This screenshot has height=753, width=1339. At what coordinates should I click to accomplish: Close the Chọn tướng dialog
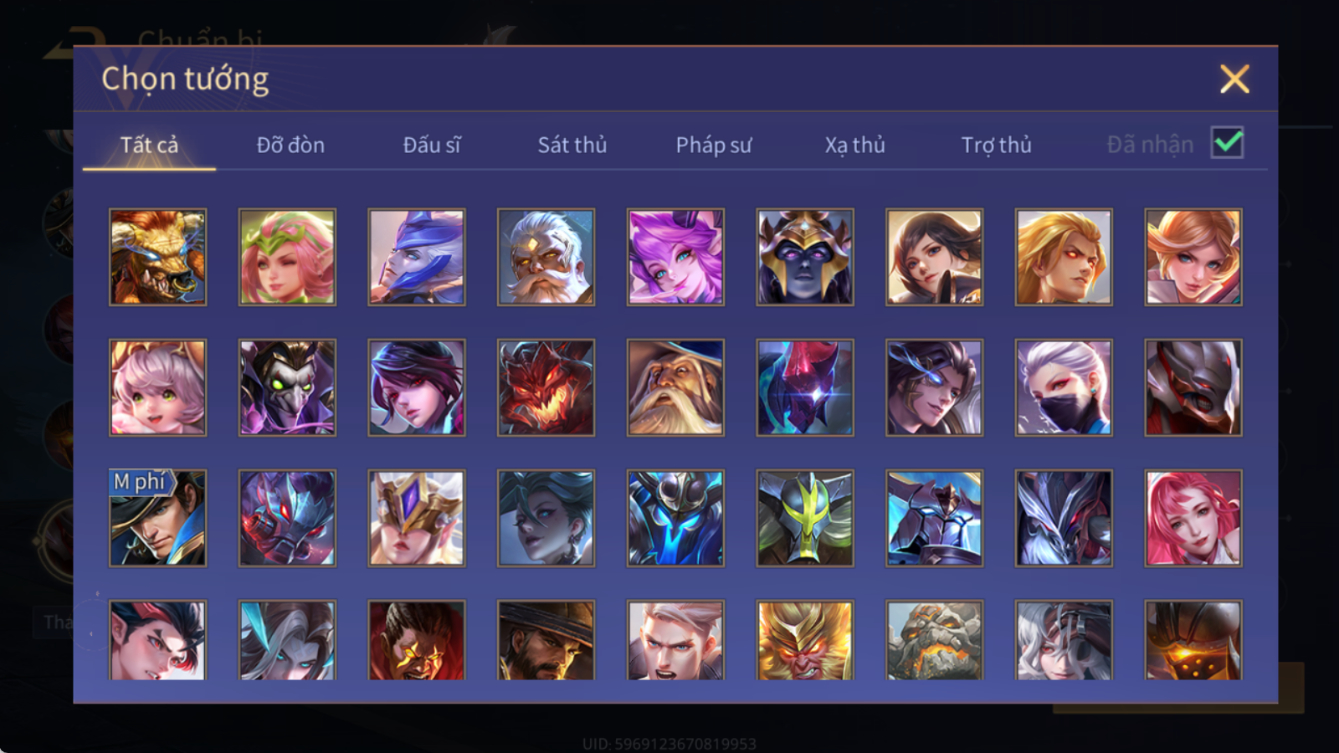[1234, 79]
